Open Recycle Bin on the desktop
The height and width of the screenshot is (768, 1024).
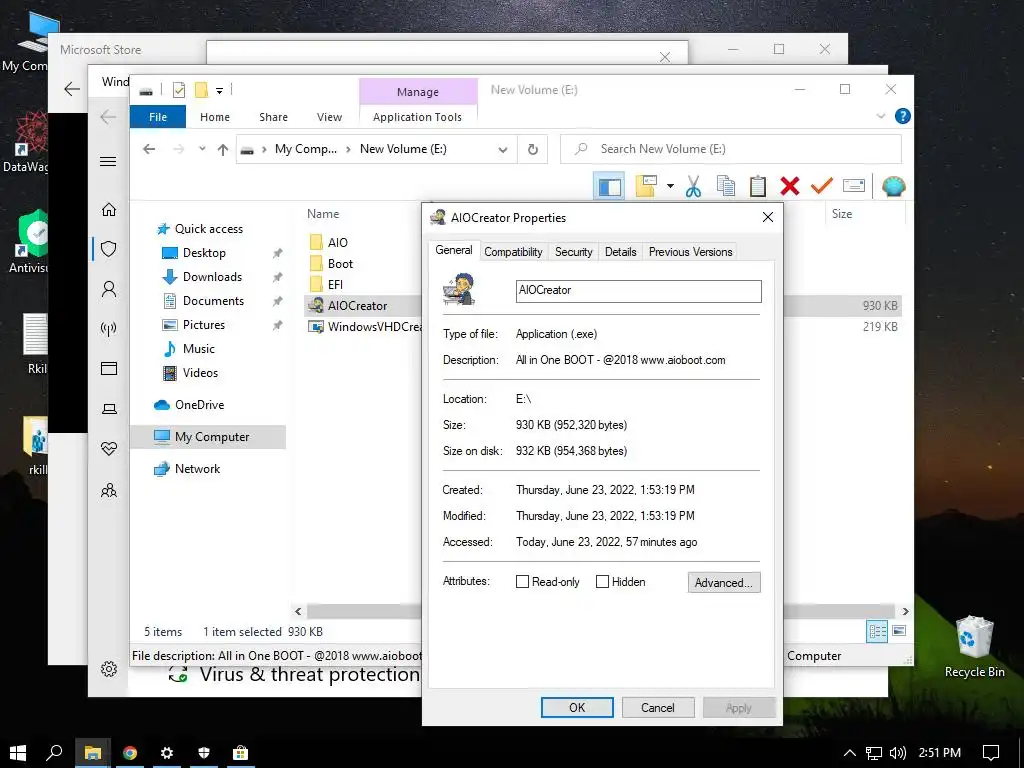coord(974,647)
